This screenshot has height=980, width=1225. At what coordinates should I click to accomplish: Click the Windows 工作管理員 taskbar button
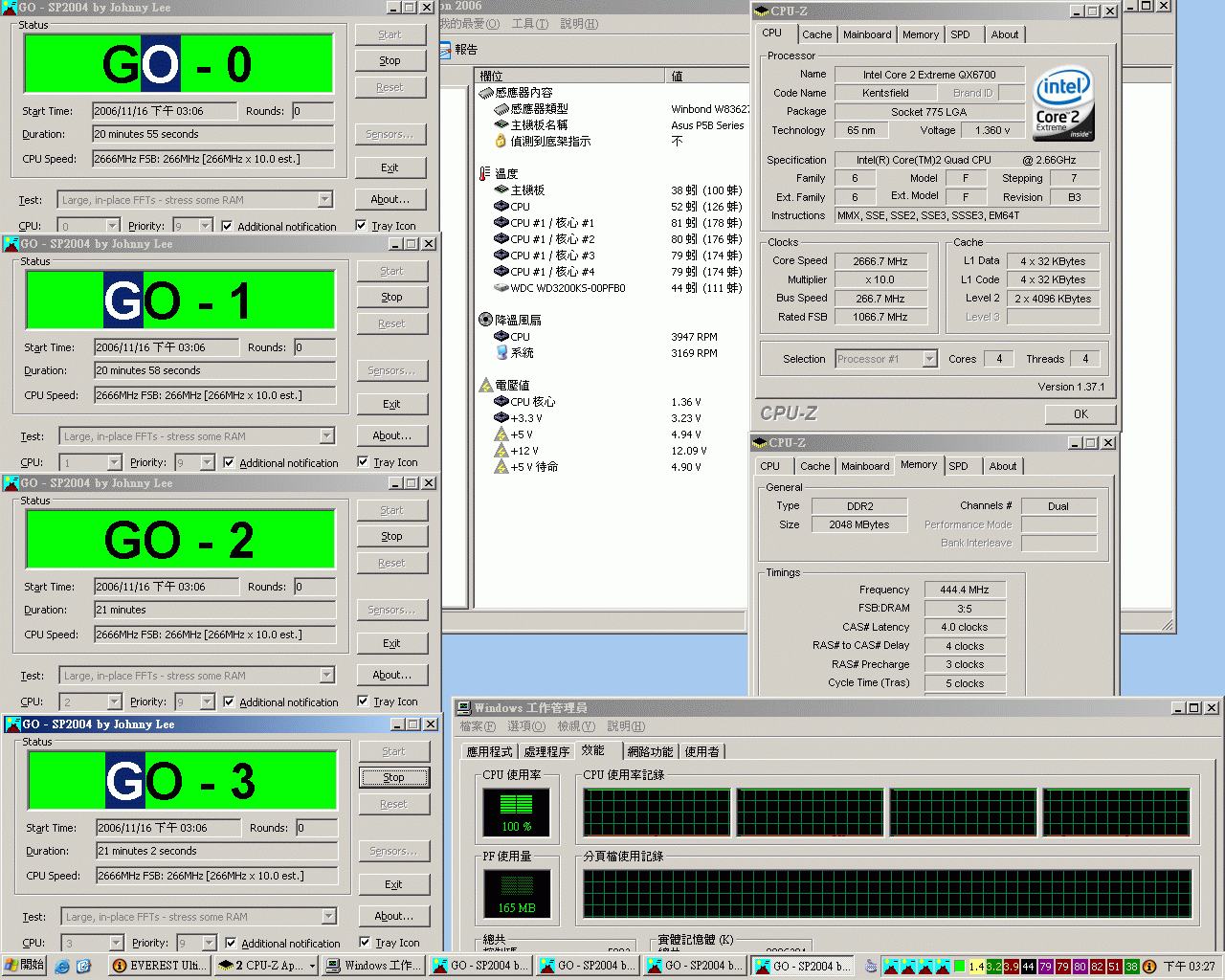374,967
